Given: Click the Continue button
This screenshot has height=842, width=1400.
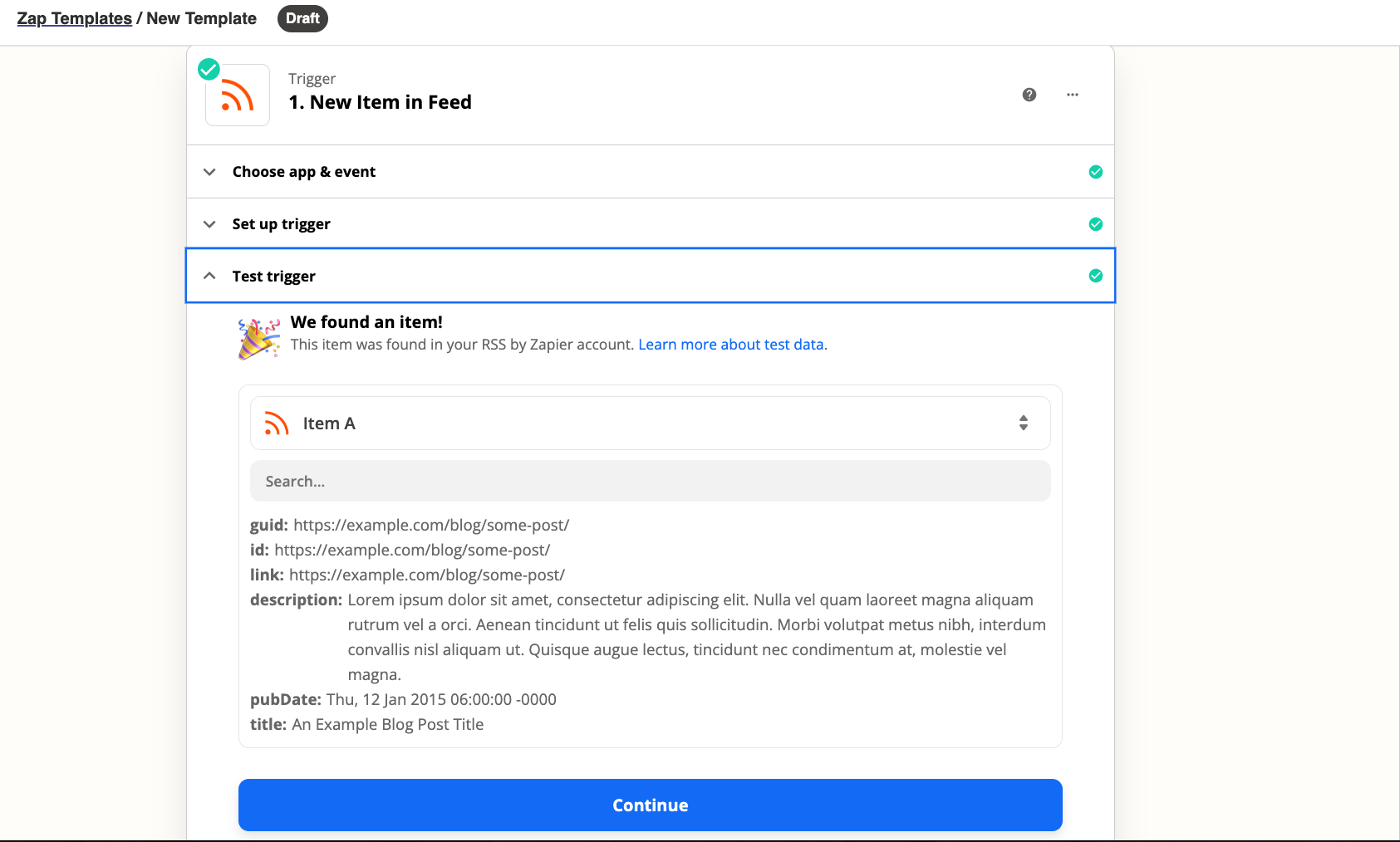Looking at the screenshot, I should [x=651, y=805].
